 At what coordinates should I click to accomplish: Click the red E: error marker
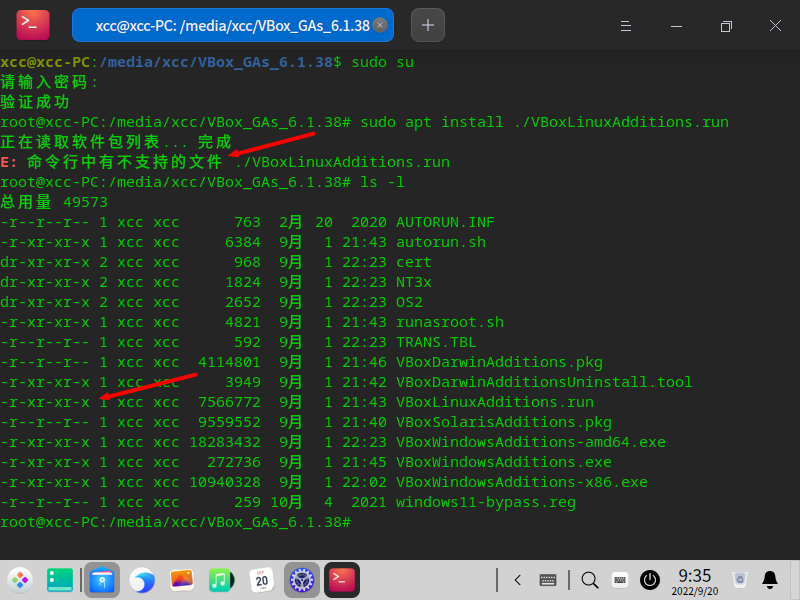point(9,162)
